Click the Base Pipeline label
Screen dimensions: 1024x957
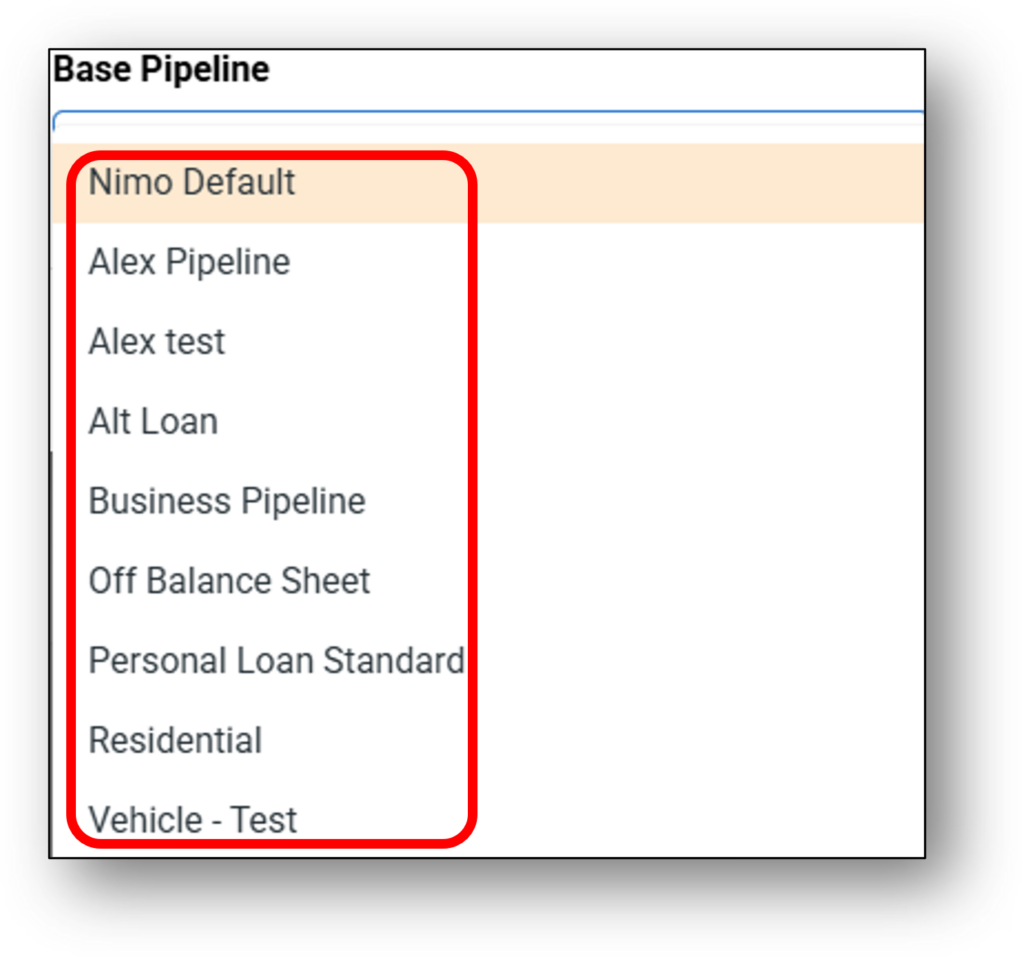click(161, 70)
